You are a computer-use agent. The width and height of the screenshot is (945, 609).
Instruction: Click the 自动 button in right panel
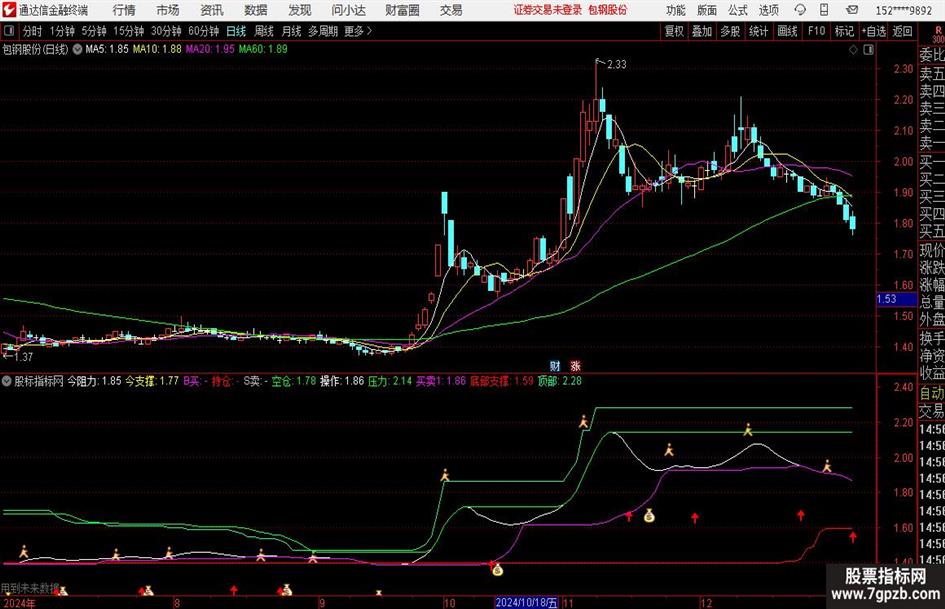931,393
